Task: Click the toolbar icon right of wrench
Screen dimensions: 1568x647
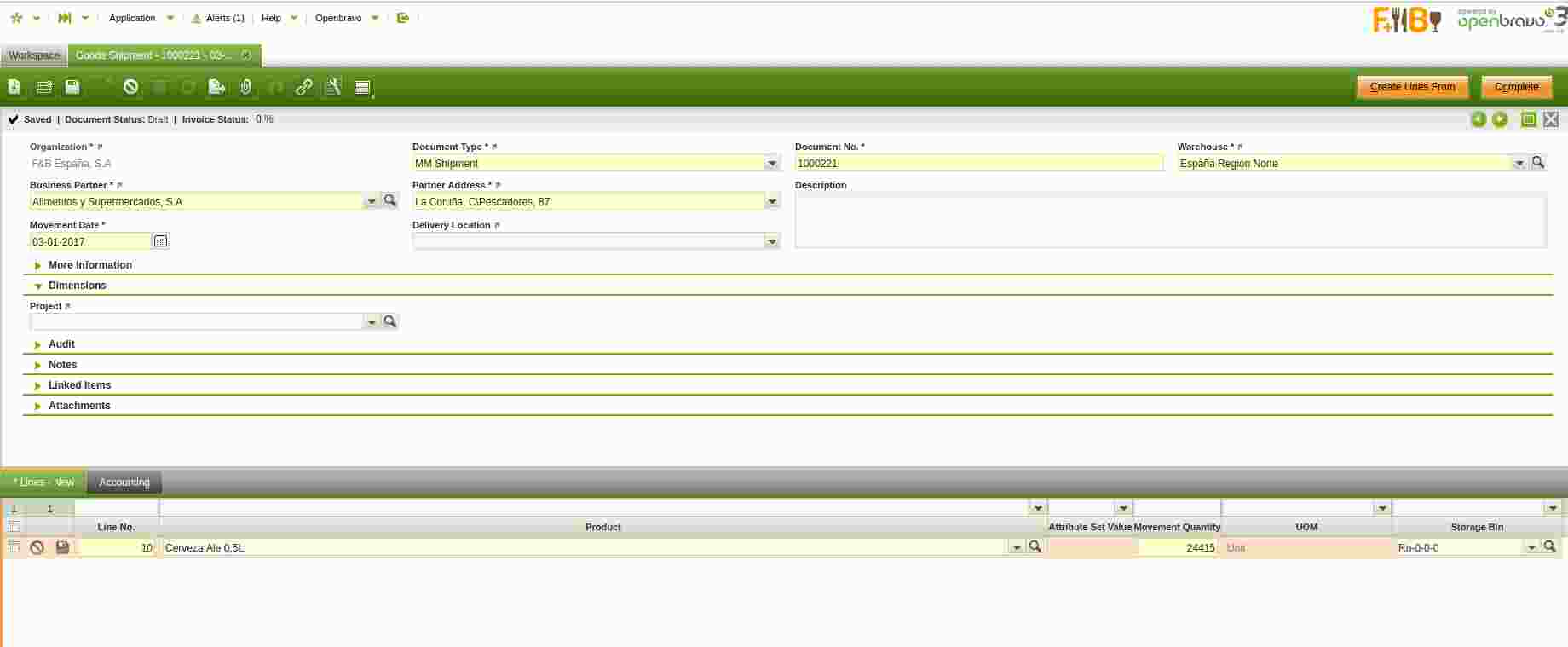Action: (x=362, y=87)
